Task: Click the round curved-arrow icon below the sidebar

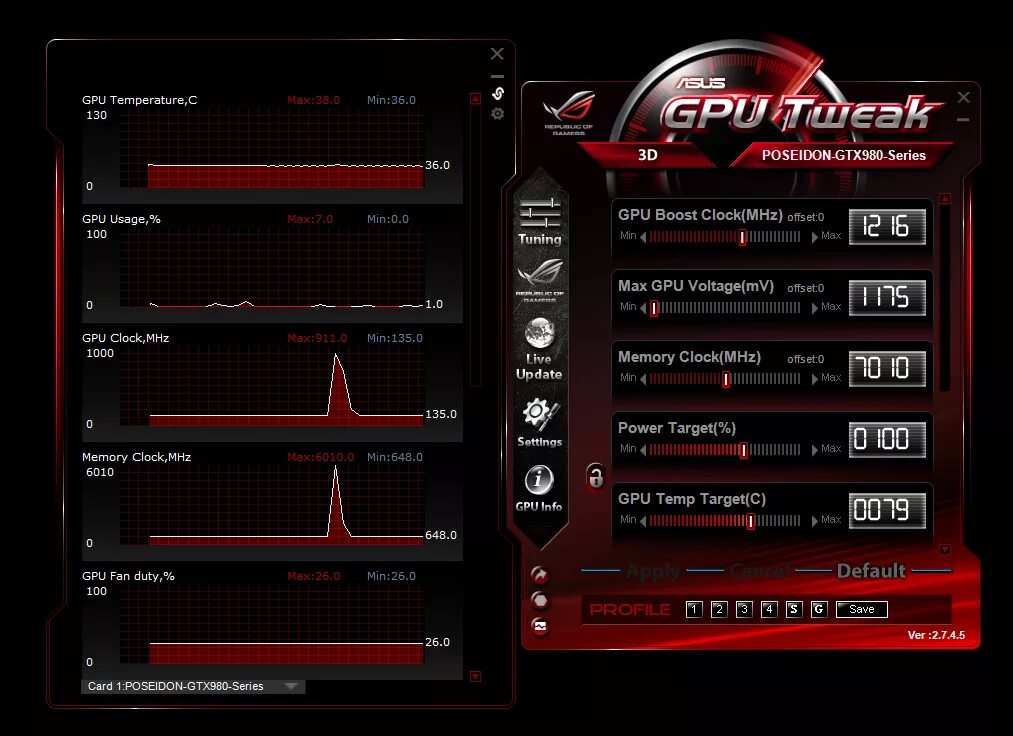Action: pyautogui.click(x=539, y=574)
